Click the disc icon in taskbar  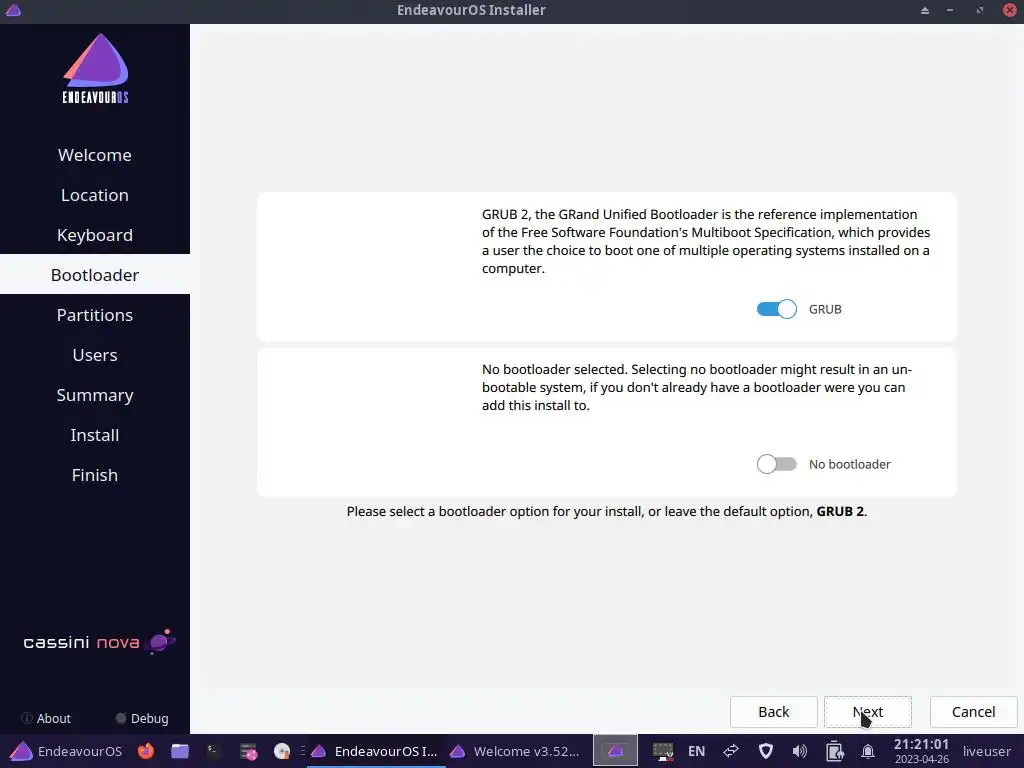[x=282, y=751]
